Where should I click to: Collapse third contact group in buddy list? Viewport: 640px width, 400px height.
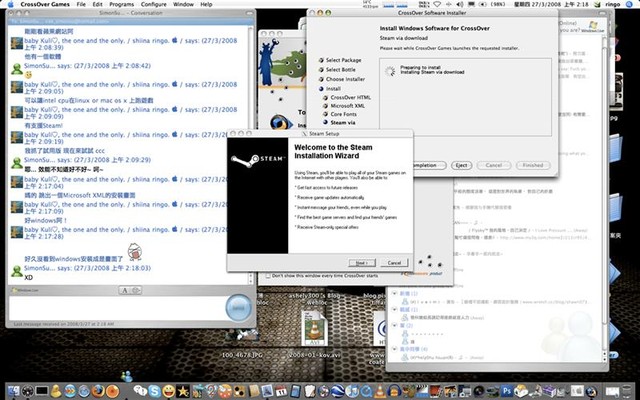click(394, 325)
